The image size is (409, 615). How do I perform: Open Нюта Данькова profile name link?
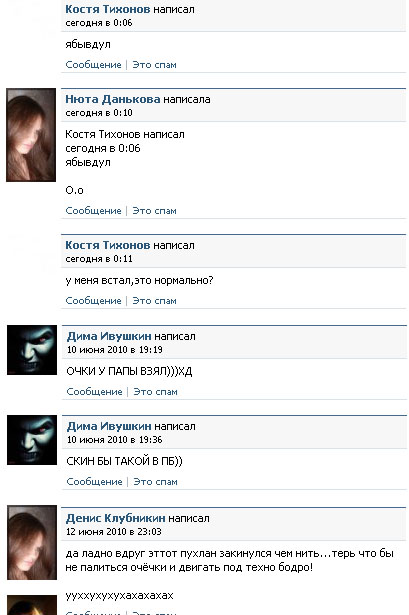click(113, 99)
